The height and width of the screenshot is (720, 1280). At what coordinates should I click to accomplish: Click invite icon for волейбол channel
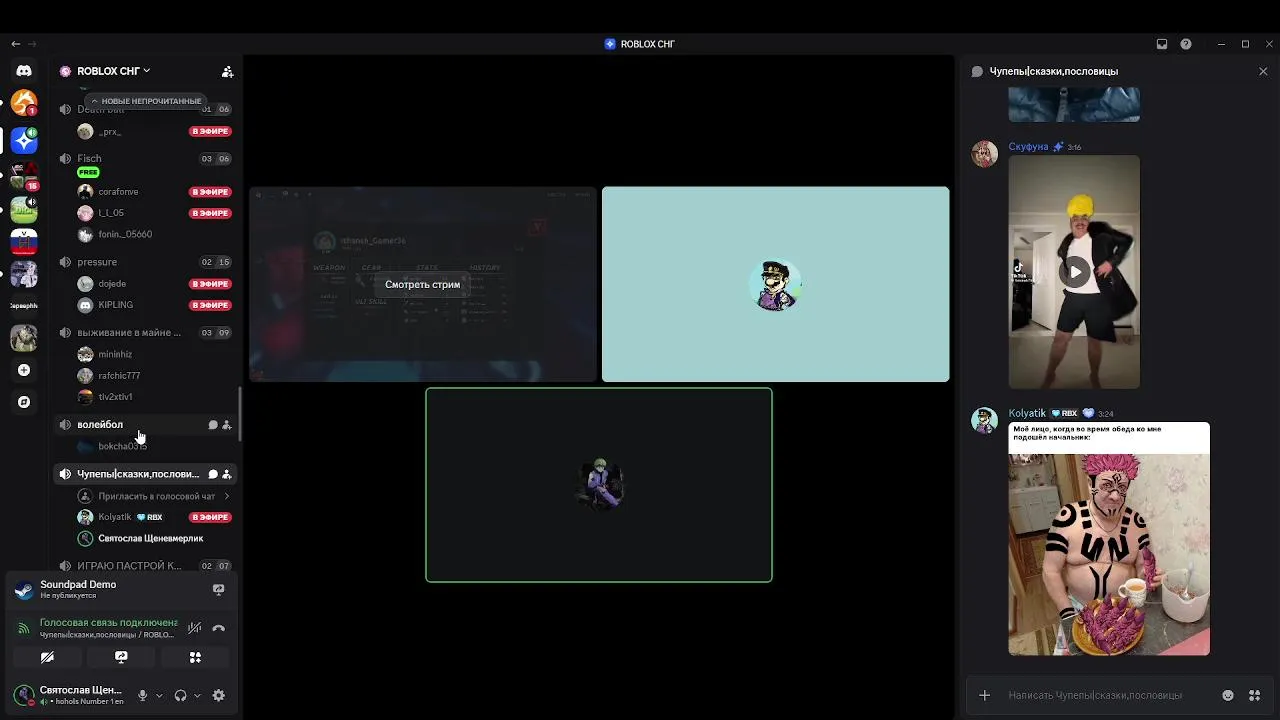tap(227, 425)
